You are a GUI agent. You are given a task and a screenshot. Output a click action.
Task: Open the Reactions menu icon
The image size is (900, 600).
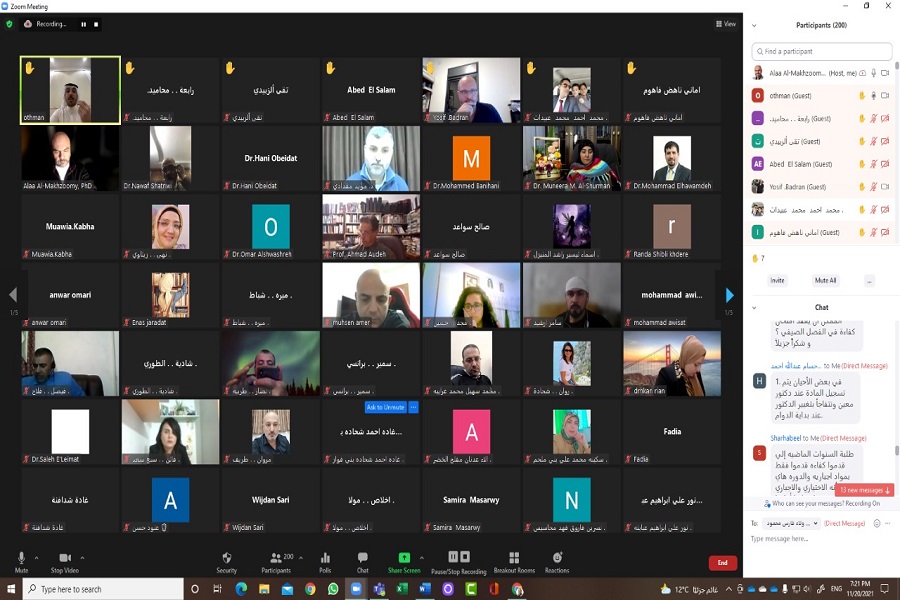(x=557, y=558)
